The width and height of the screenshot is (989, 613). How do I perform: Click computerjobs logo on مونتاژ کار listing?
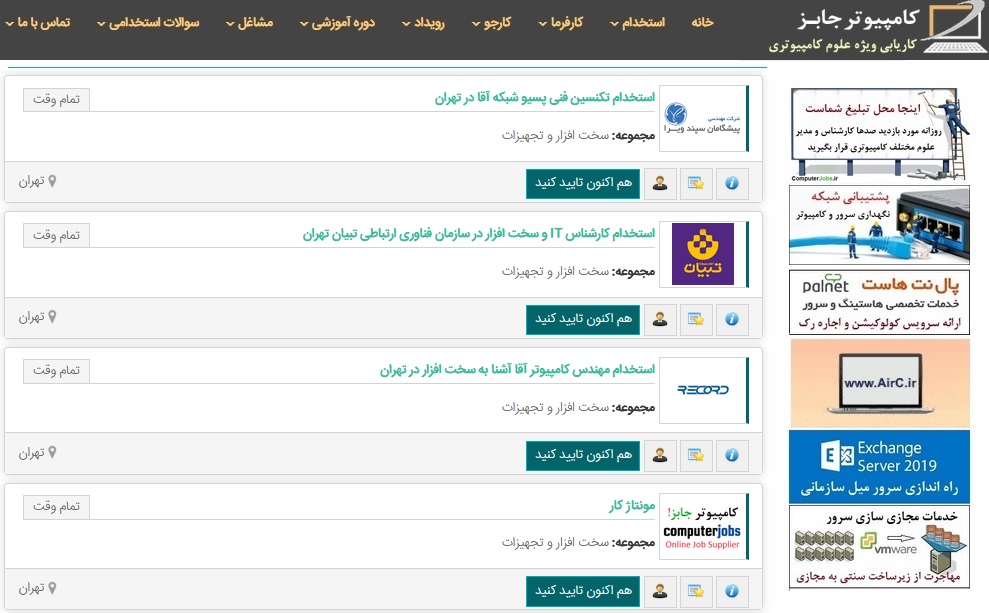point(703,527)
